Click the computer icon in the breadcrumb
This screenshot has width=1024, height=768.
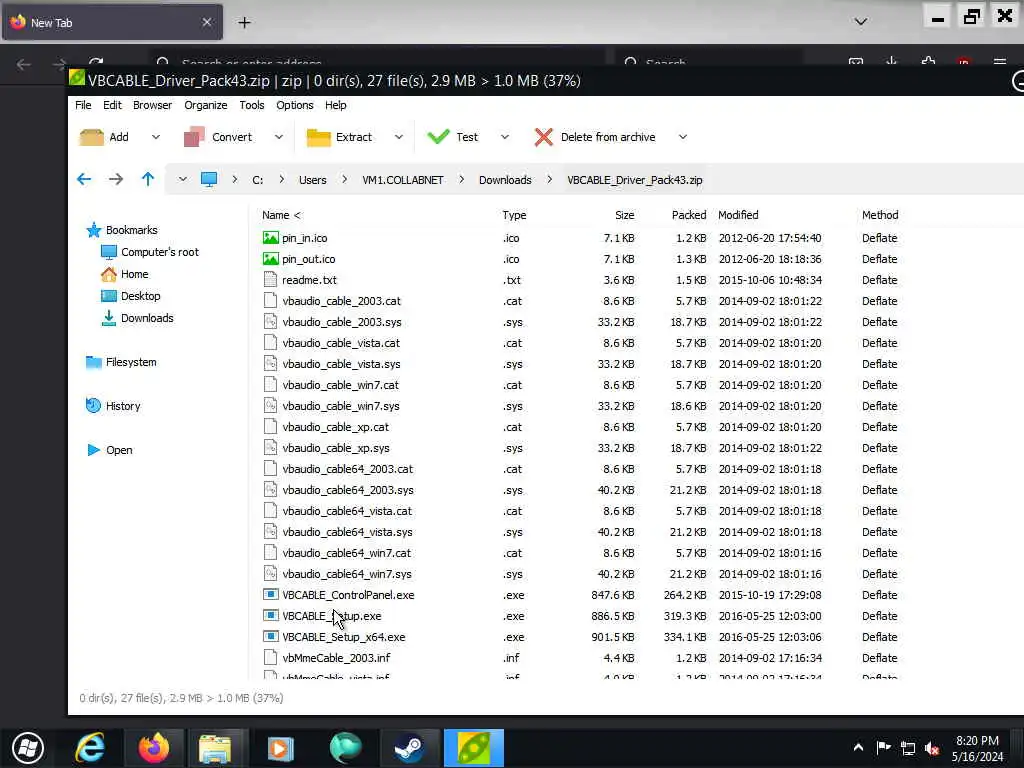click(209, 180)
